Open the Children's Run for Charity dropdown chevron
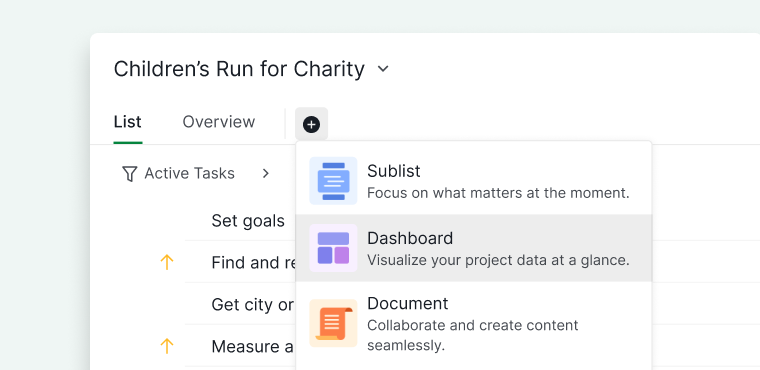This screenshot has height=370, width=760. point(383,69)
